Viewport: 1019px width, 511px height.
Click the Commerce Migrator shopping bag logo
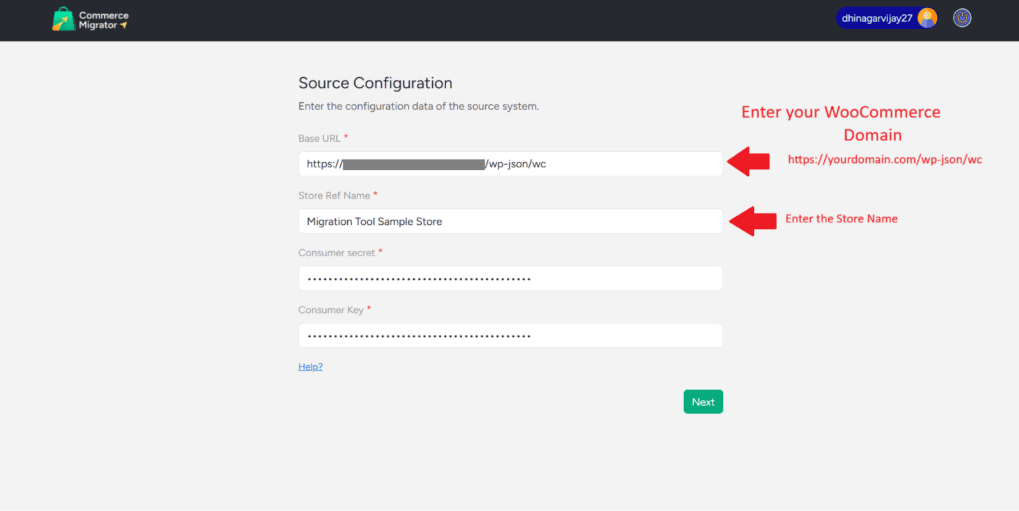[x=63, y=20]
